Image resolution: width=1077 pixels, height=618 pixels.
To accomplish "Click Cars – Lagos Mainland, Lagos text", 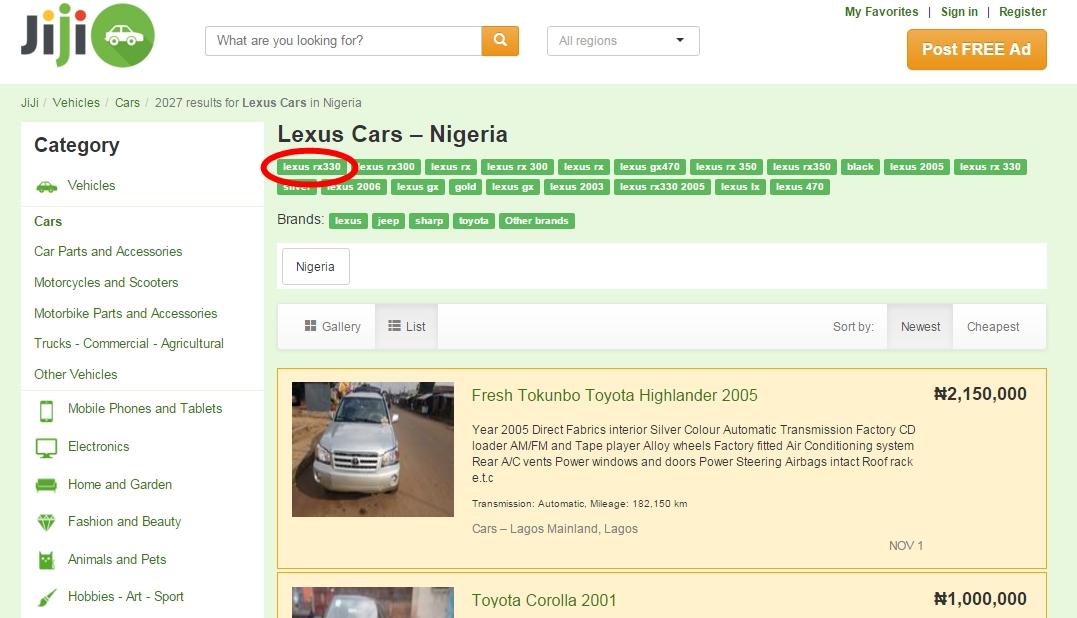I will pyautogui.click(x=554, y=529).
